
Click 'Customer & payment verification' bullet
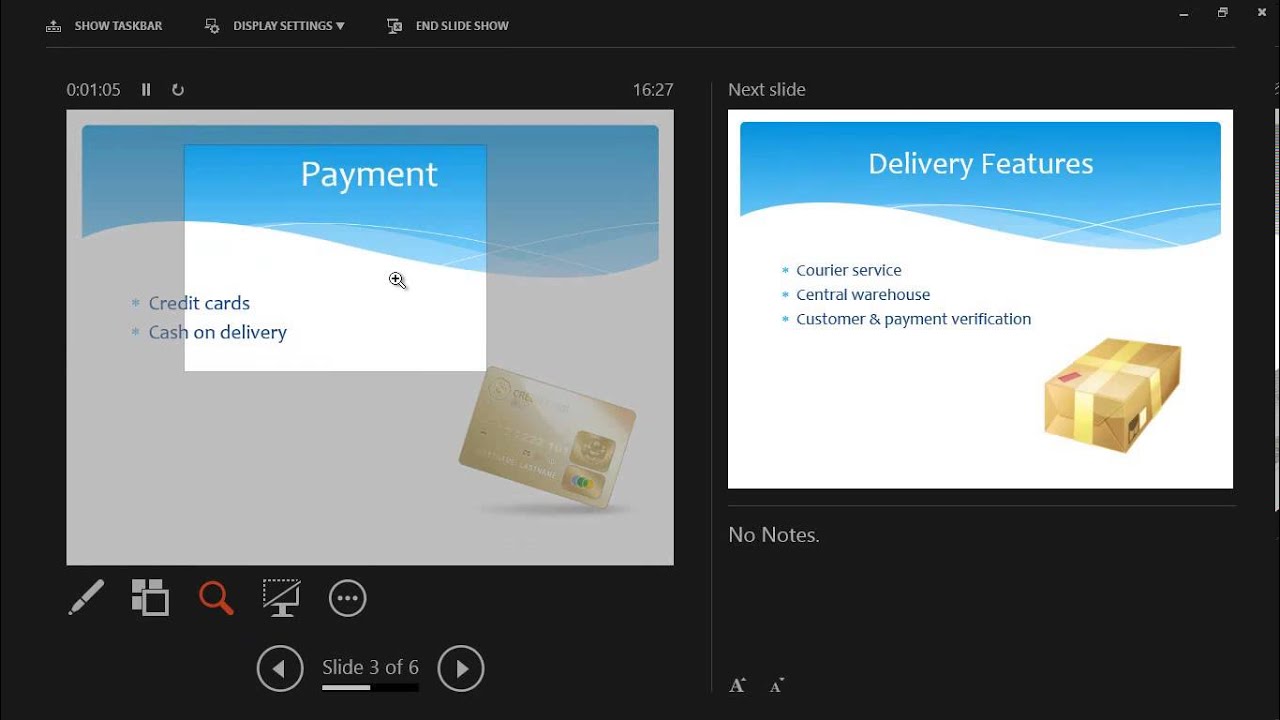coord(914,319)
